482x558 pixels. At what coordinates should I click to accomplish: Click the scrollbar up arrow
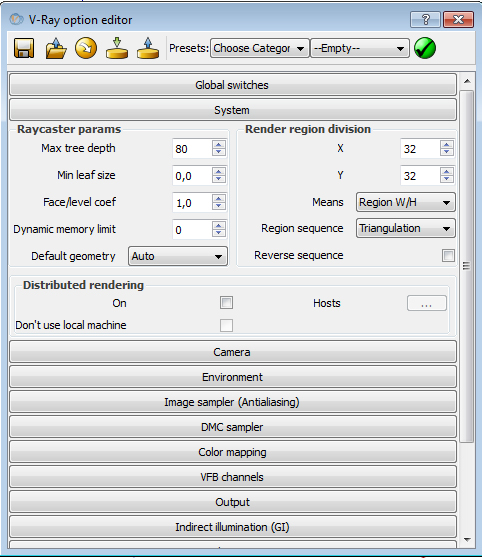467,81
